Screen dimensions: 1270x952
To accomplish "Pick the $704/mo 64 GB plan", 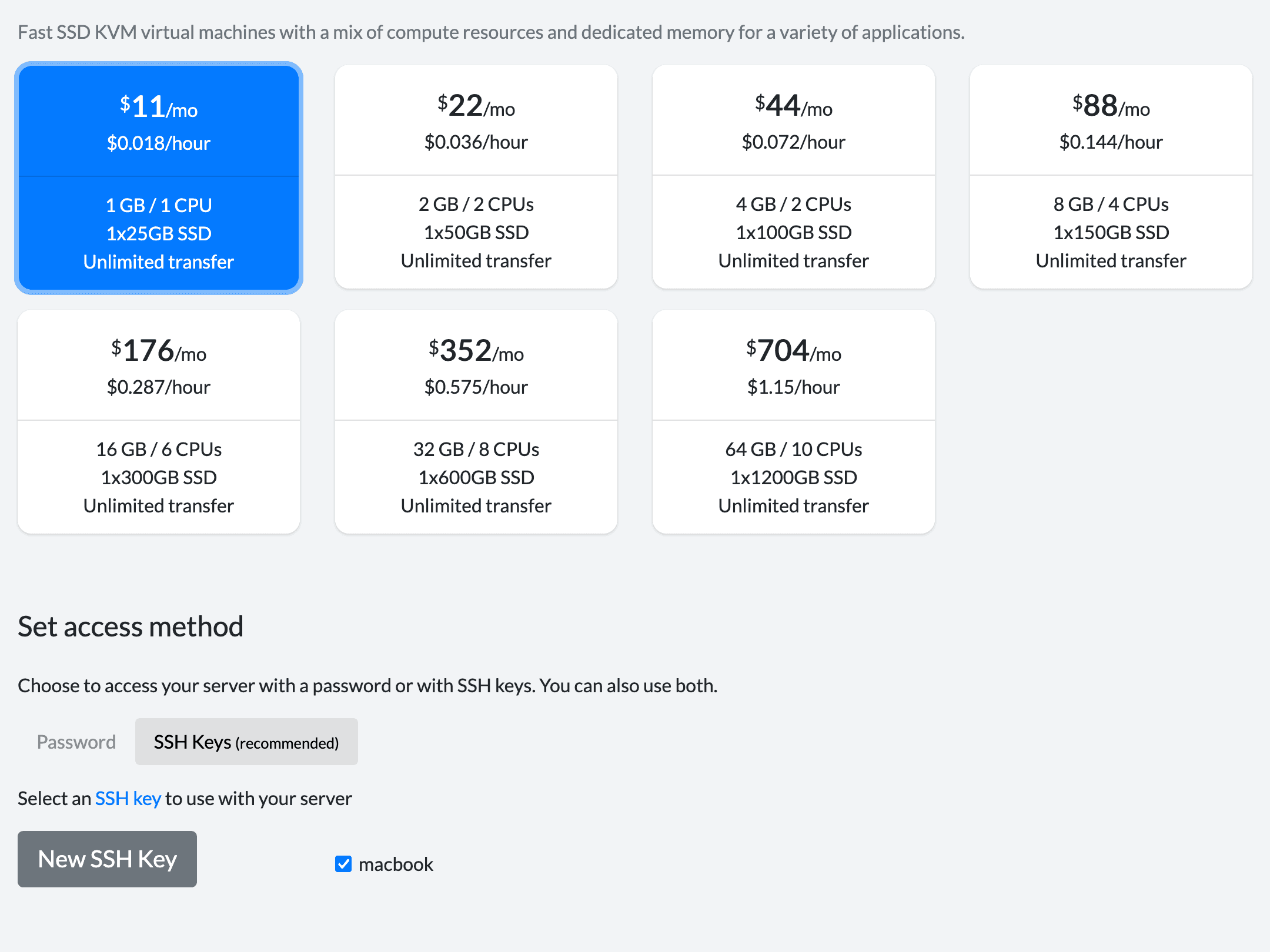I will [794, 421].
